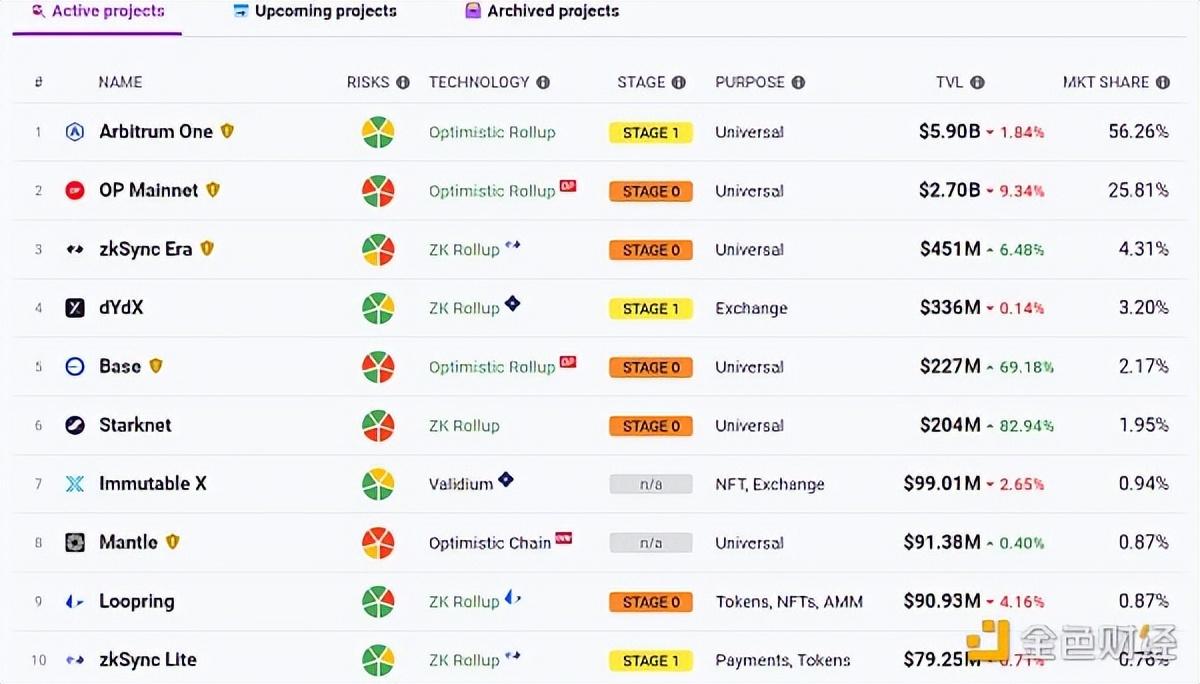Open Starknet risk pie chart
Viewport: 1200px width, 684px height.
(x=378, y=426)
